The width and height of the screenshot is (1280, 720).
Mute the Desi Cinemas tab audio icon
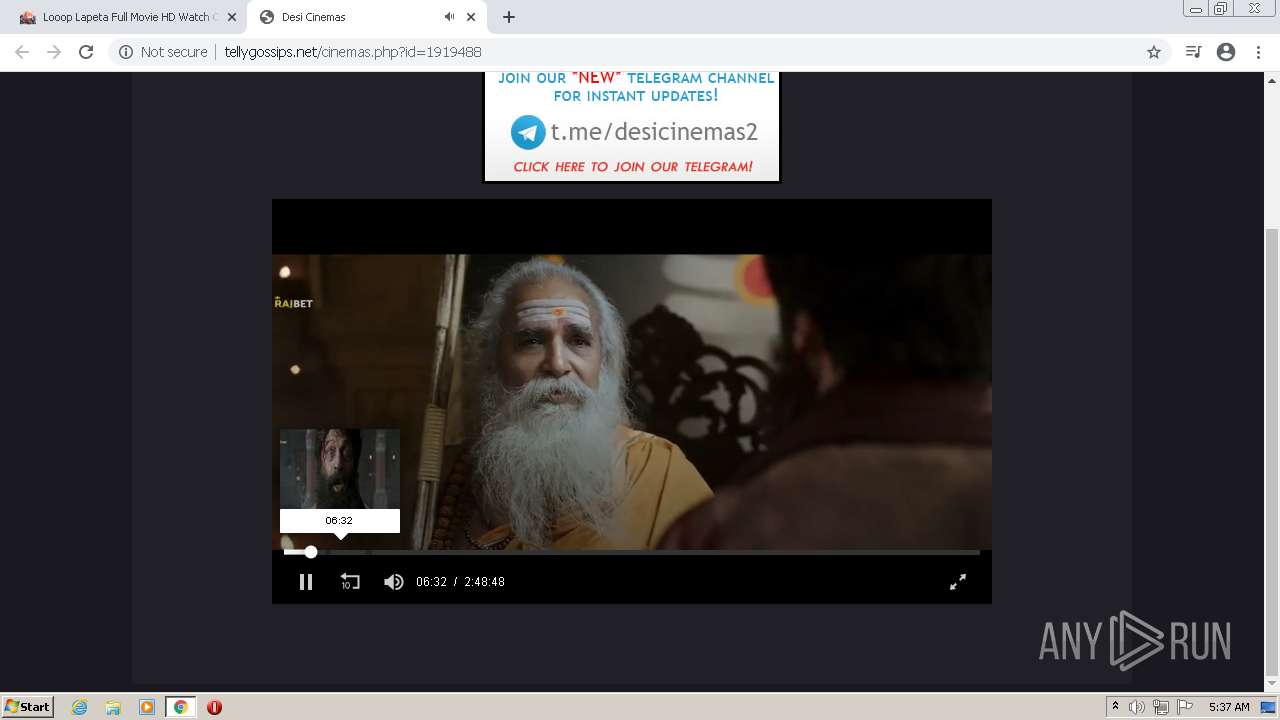tap(449, 17)
